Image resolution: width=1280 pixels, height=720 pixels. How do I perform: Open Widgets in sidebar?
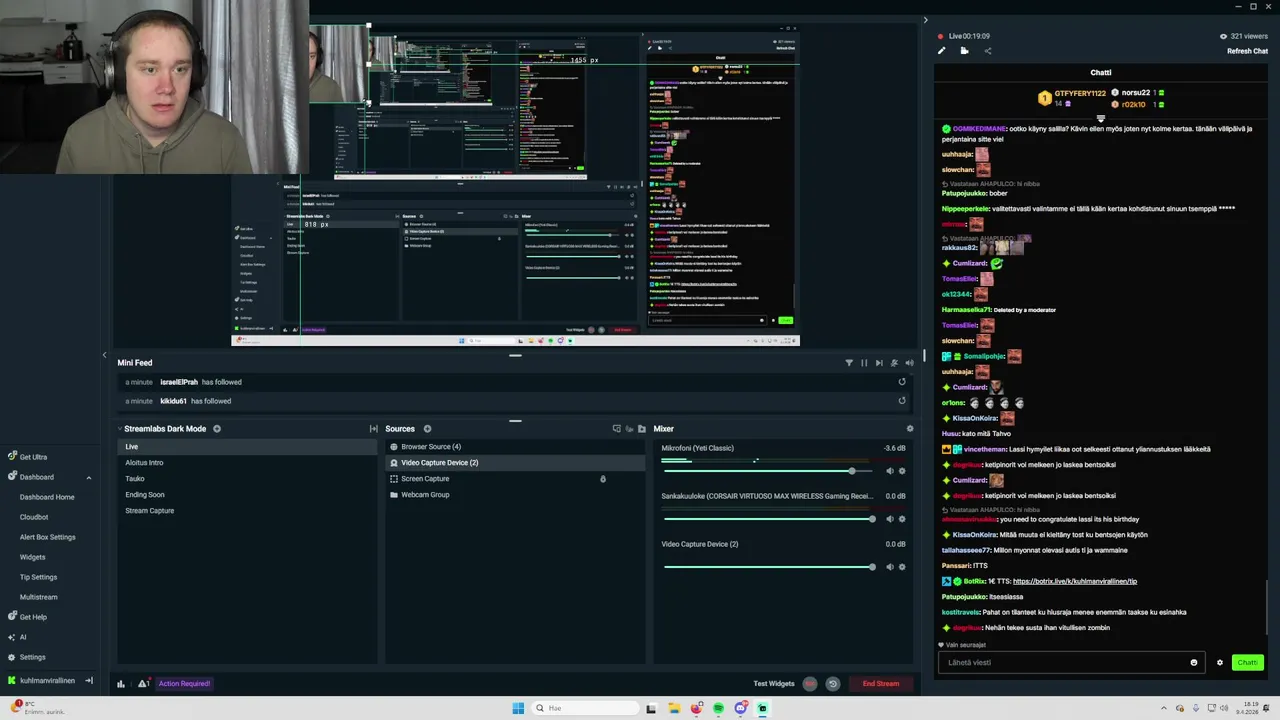tap(33, 557)
